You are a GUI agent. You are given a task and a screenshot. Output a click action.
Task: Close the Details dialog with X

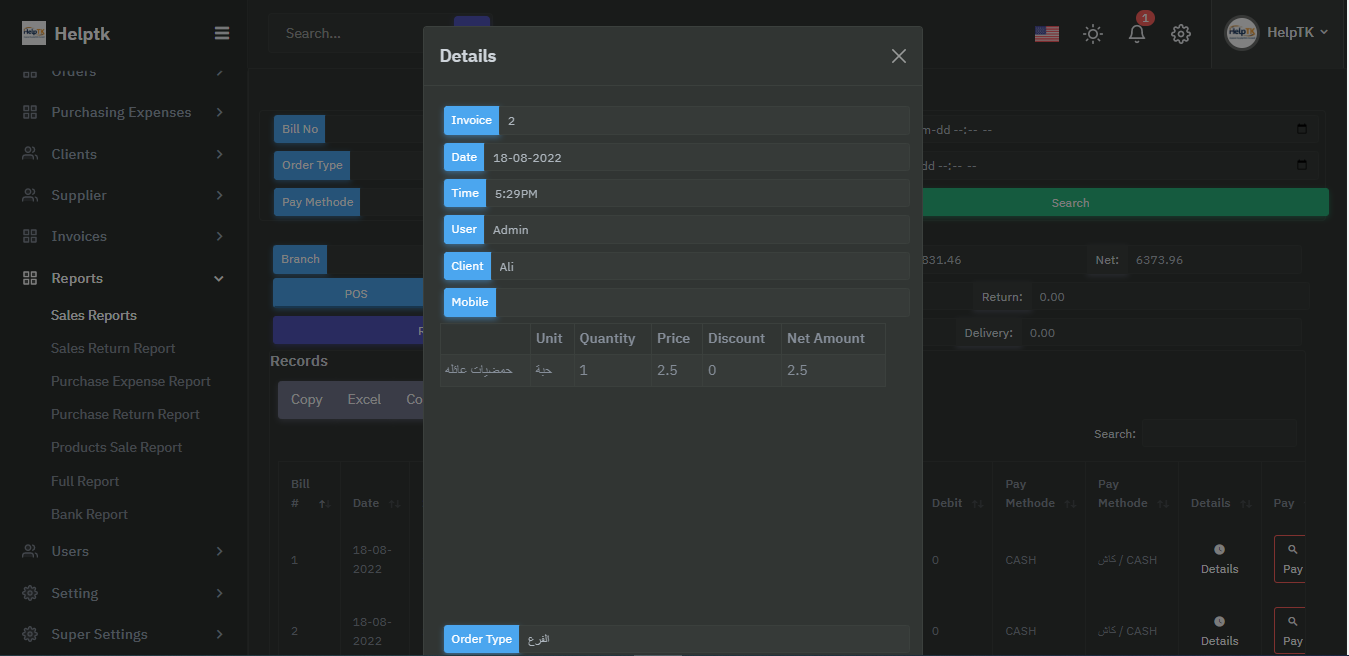click(898, 56)
